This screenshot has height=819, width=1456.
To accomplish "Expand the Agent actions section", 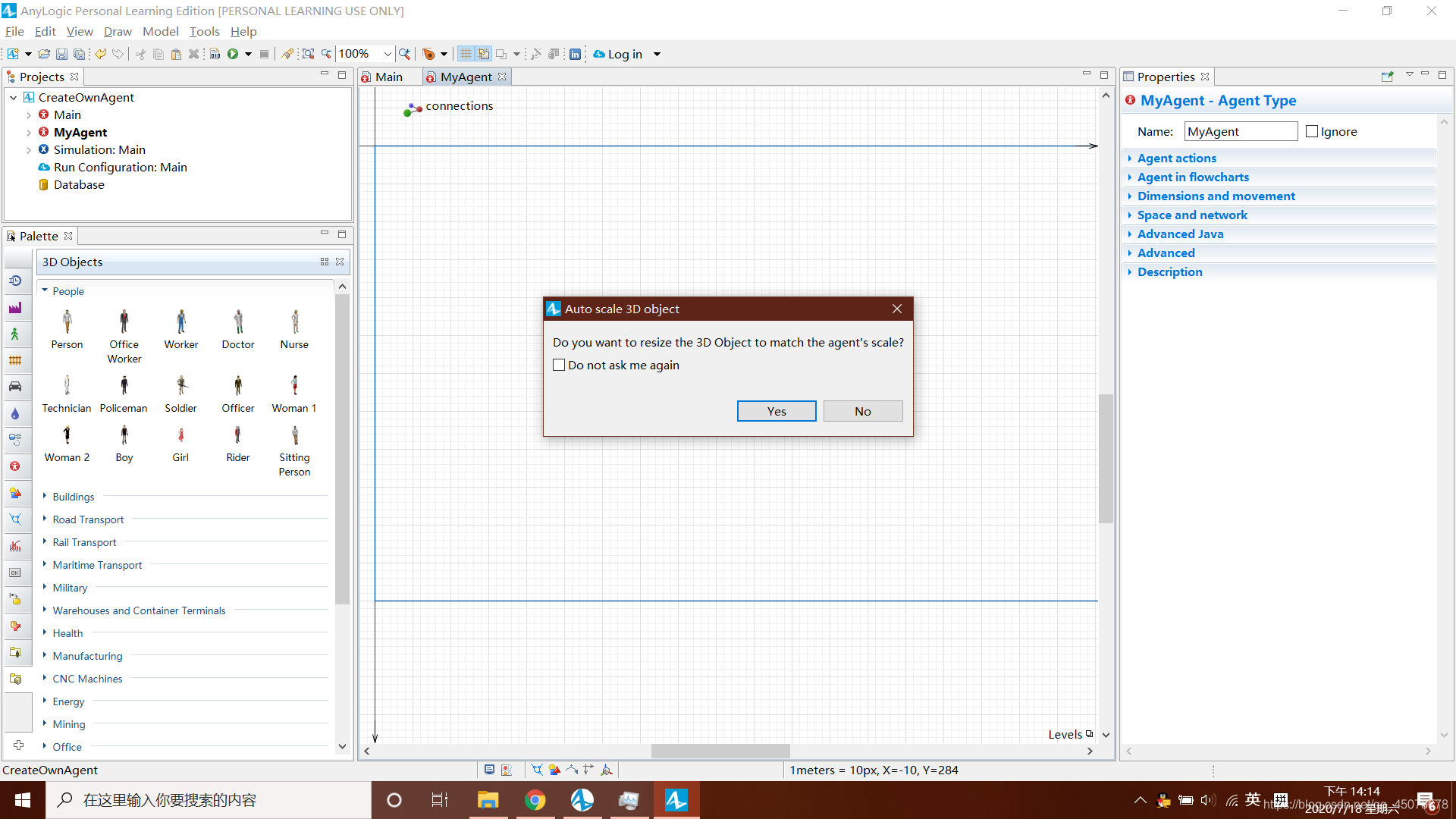I will [x=1176, y=158].
